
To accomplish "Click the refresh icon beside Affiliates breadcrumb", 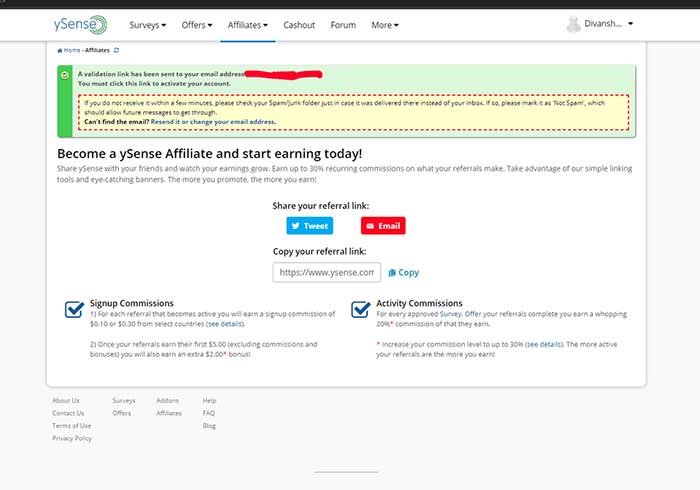I will [117, 50].
